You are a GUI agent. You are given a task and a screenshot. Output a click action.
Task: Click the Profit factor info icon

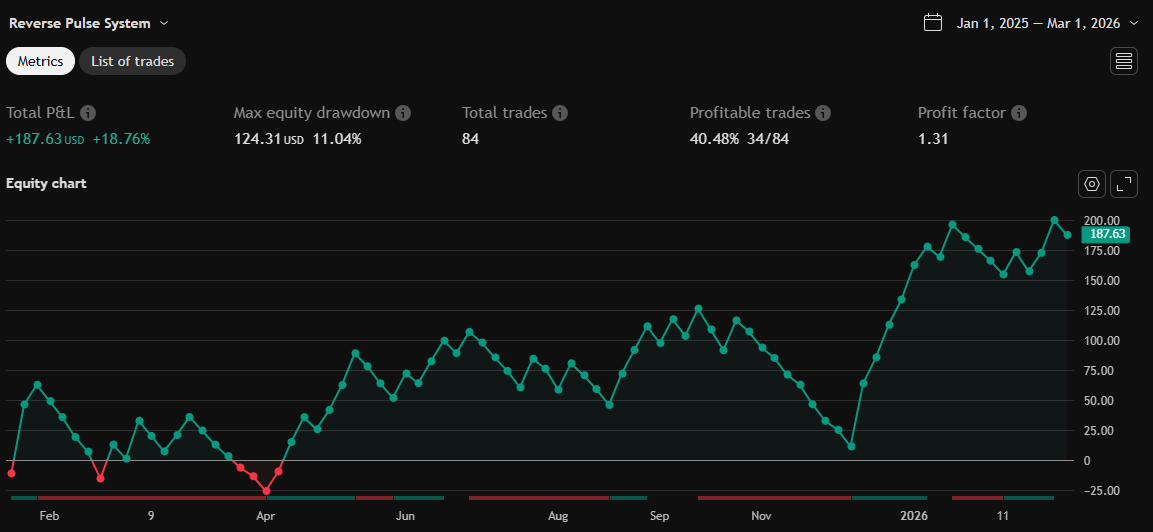pos(1020,113)
